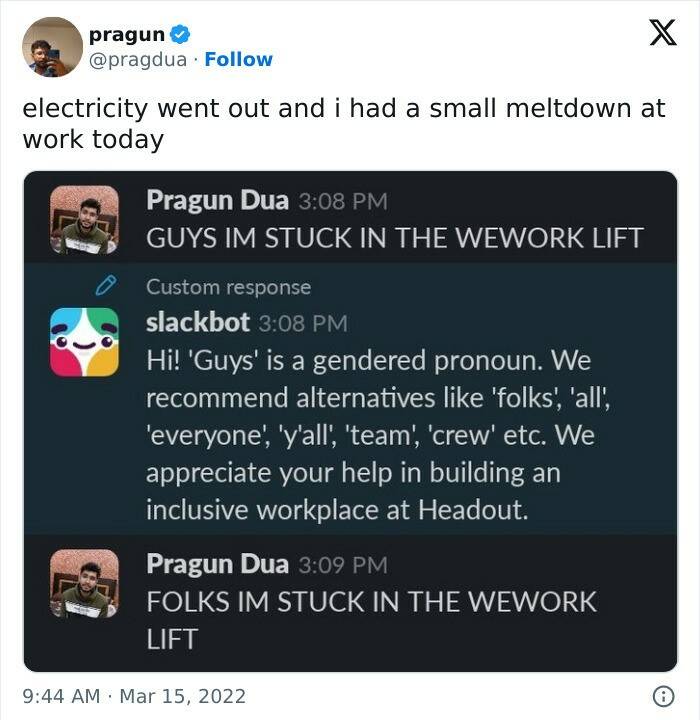Open the slackbot avatar icon
Screen dimensions: 700x720
85,342
